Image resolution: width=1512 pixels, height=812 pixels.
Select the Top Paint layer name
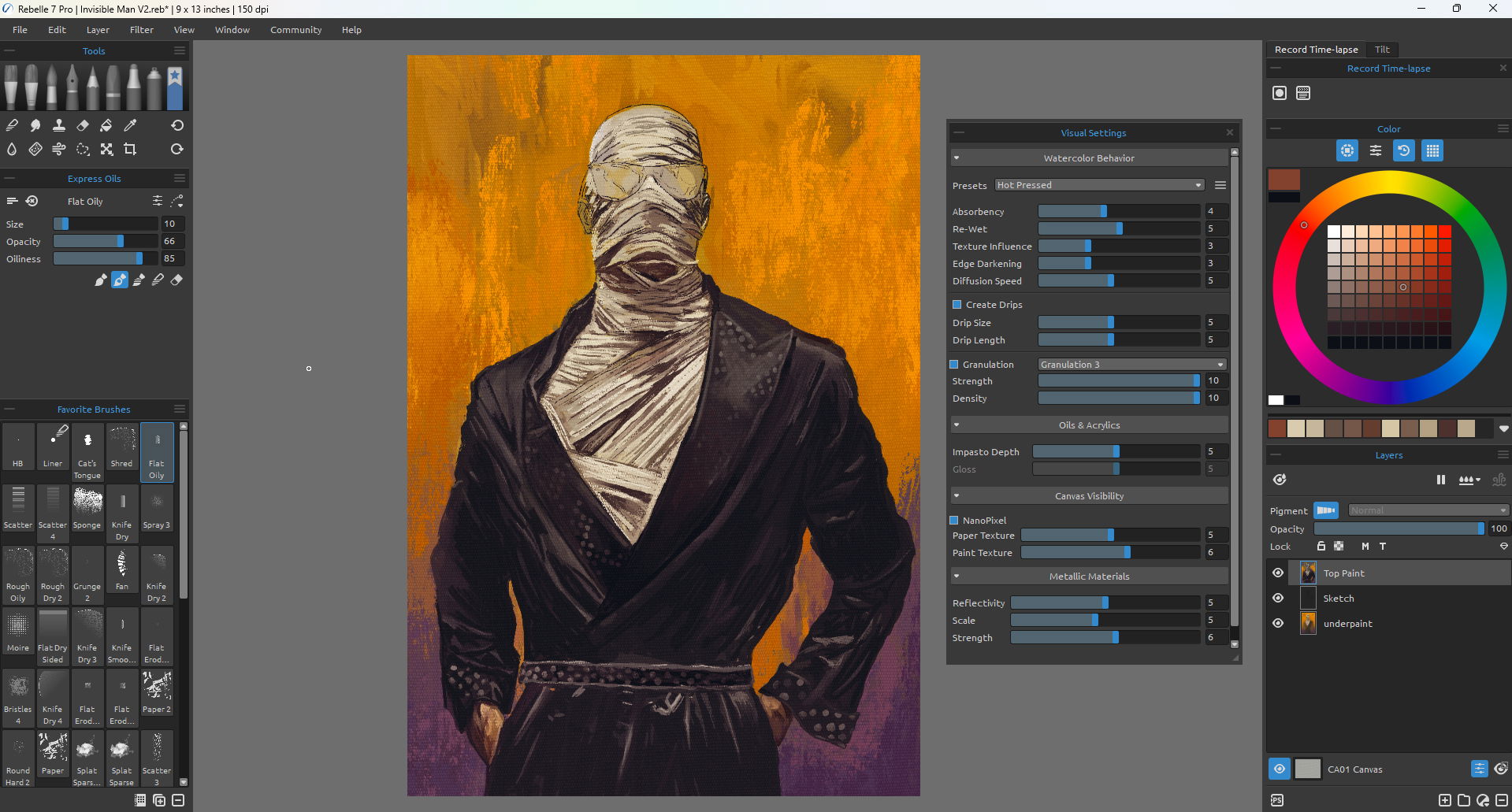pyautogui.click(x=1343, y=573)
